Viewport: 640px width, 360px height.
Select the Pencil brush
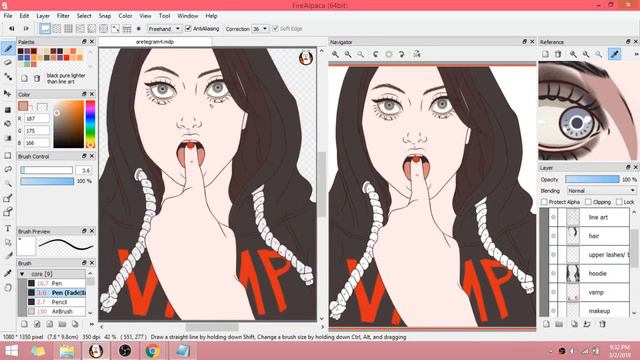56,302
